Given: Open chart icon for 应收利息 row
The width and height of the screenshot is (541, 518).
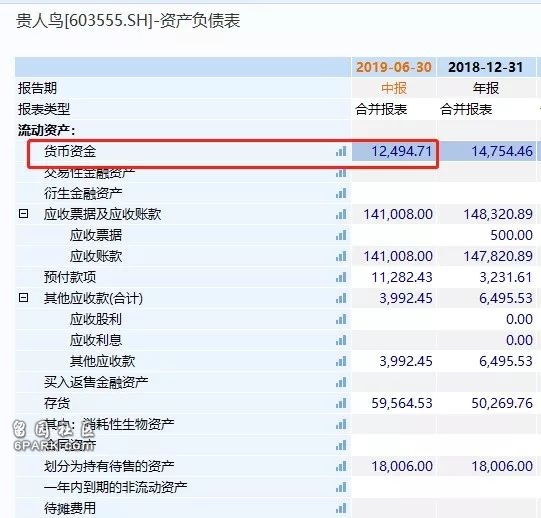Looking at the screenshot, I should (x=341, y=340).
